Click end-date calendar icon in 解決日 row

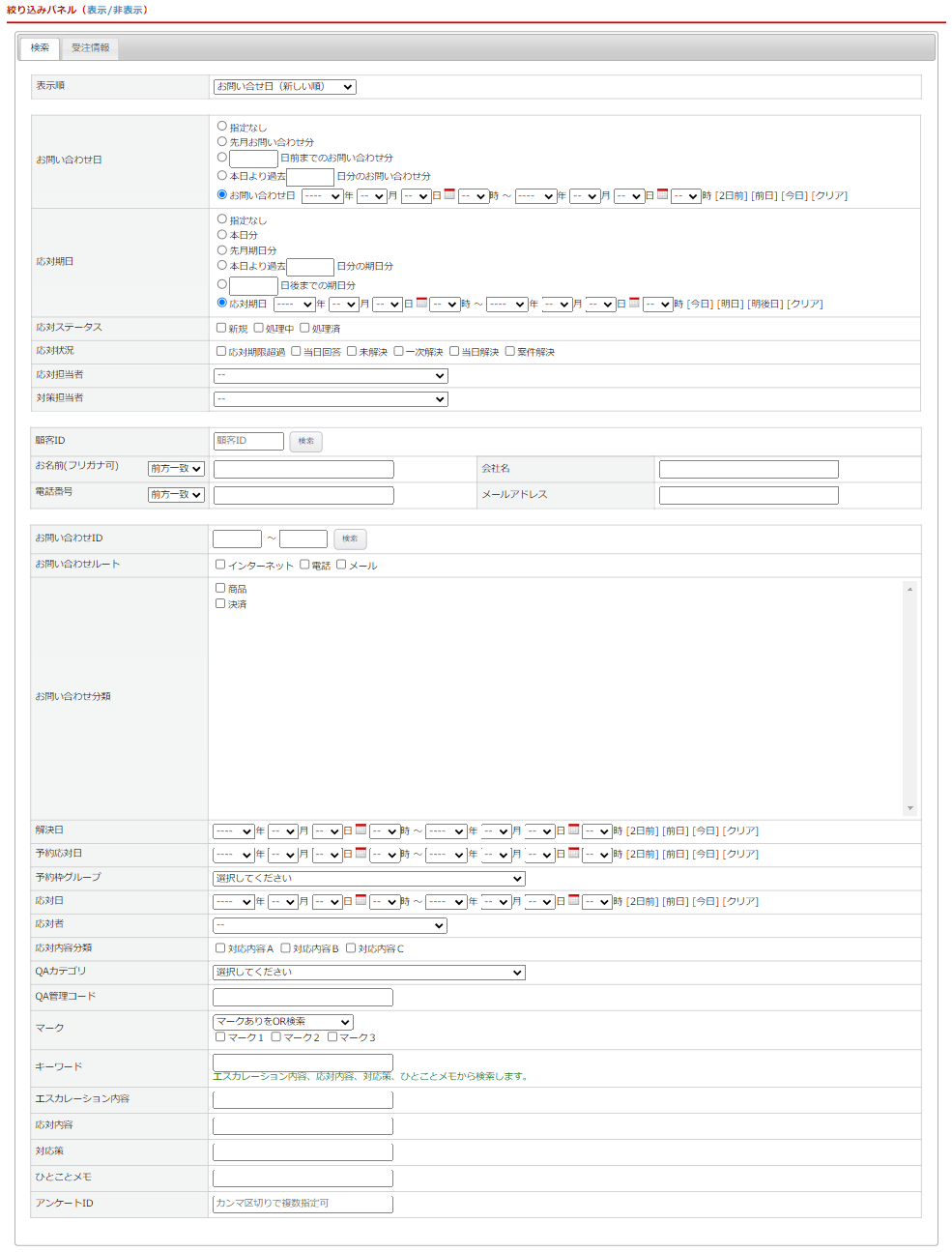pos(573,830)
